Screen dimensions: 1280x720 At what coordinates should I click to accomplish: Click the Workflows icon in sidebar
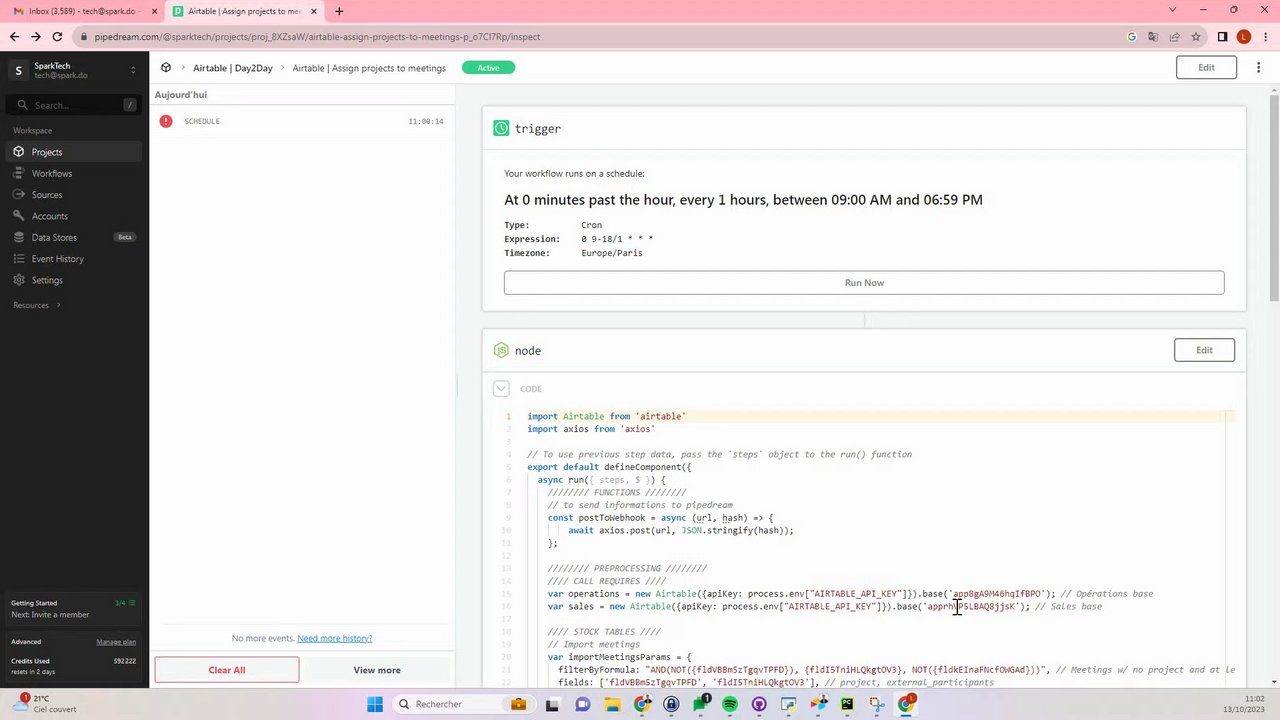pos(19,173)
